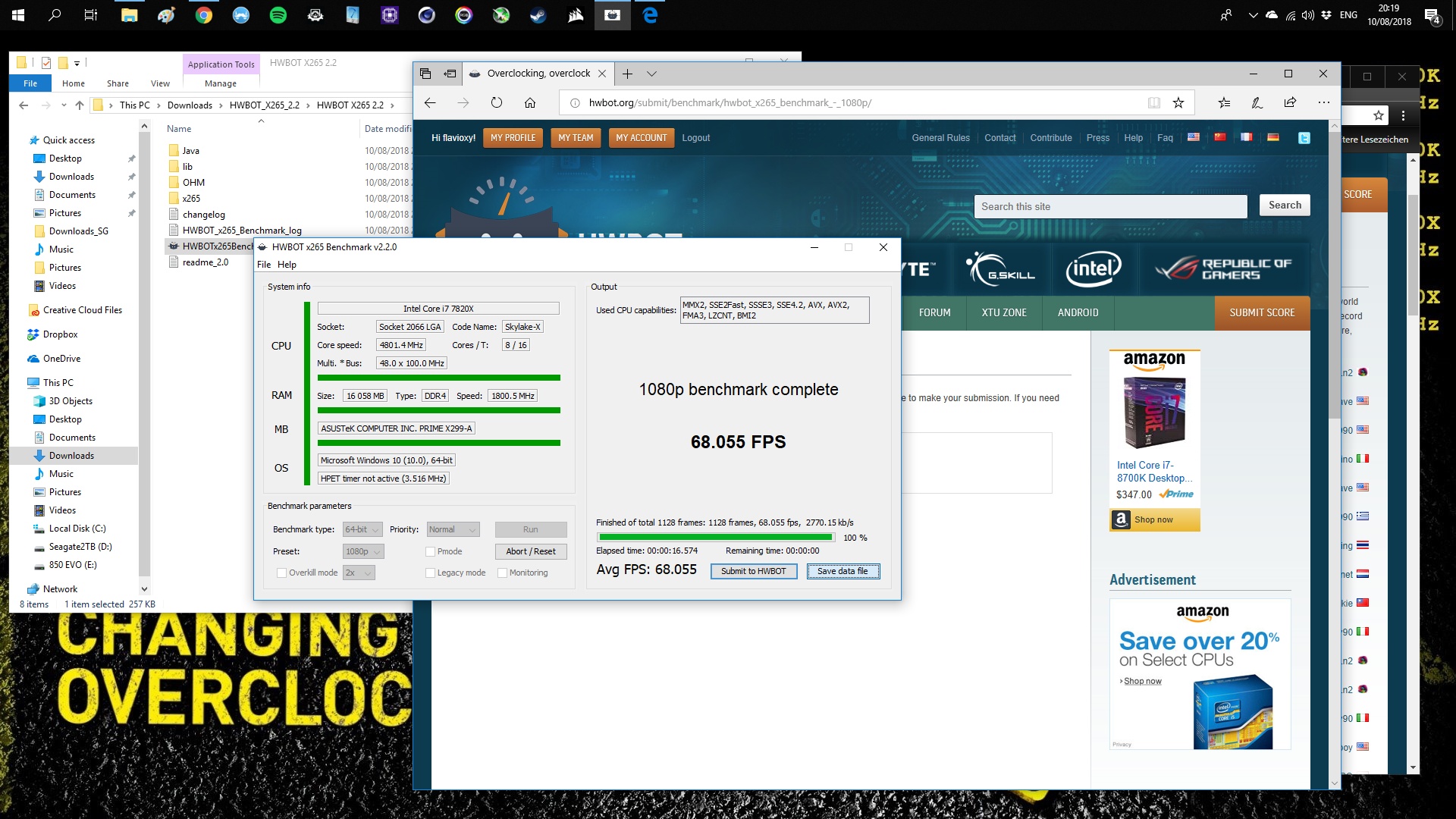Open Benchmark type 64-bit dropdown
The width and height of the screenshot is (1456, 819).
pyautogui.click(x=363, y=529)
